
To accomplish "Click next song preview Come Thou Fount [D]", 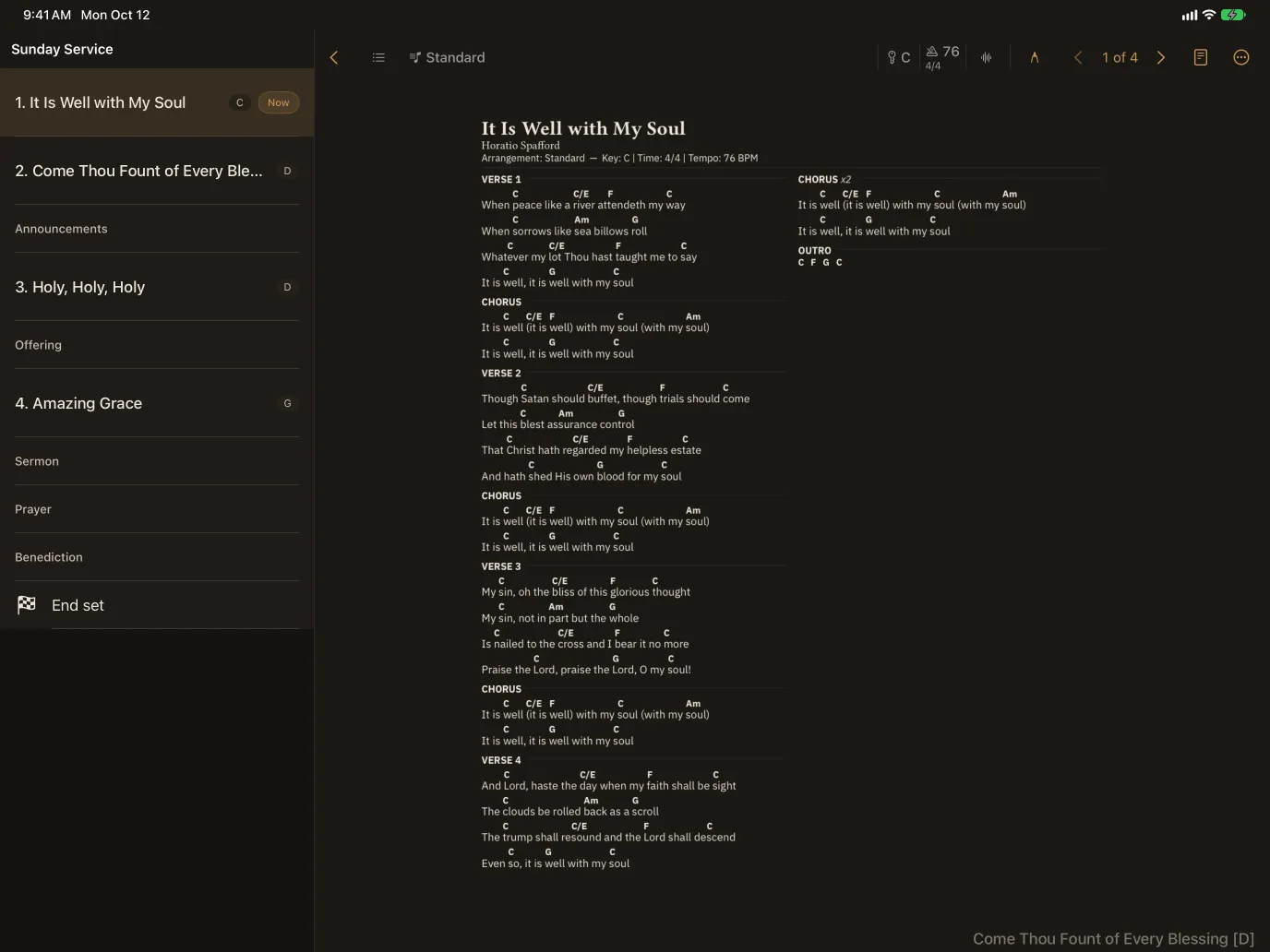I will [x=1113, y=939].
